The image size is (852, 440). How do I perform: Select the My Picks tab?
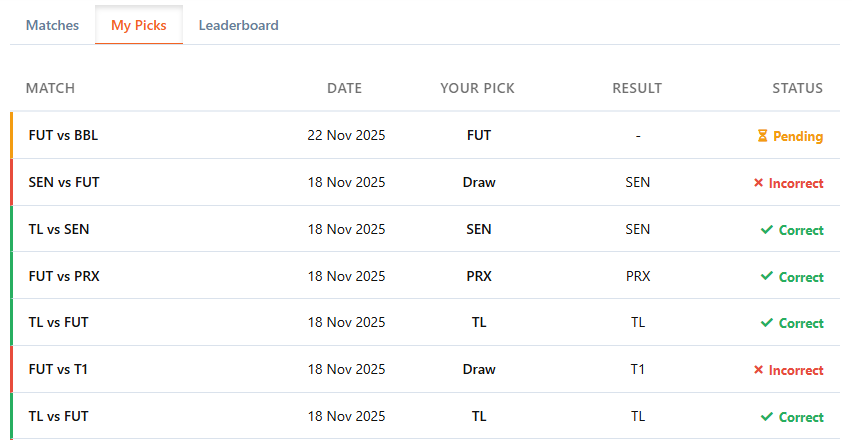[x=139, y=25]
